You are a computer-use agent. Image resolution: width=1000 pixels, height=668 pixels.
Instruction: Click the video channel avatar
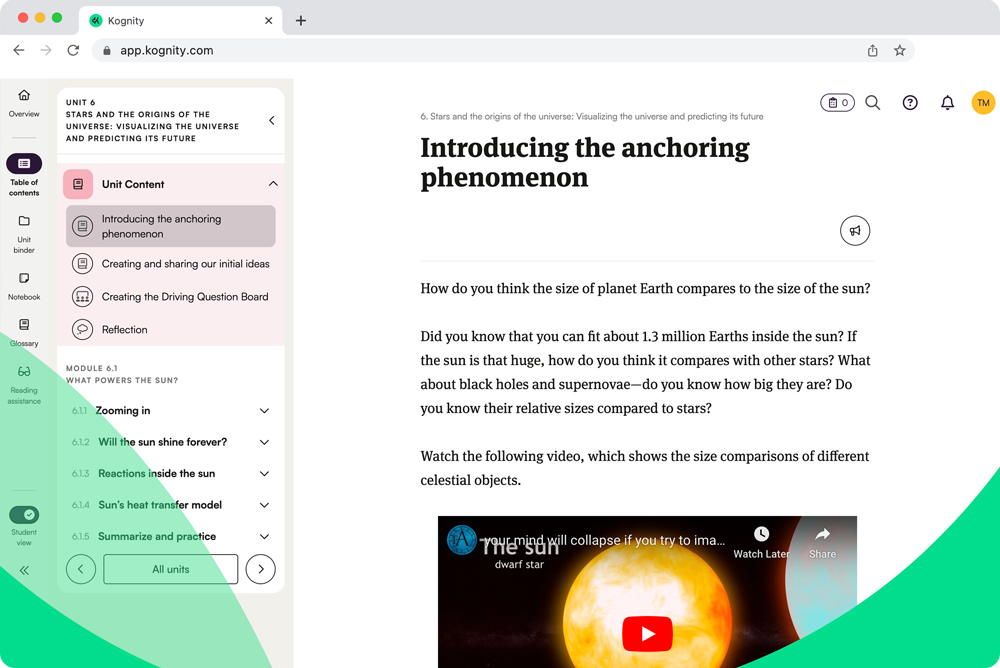click(462, 540)
